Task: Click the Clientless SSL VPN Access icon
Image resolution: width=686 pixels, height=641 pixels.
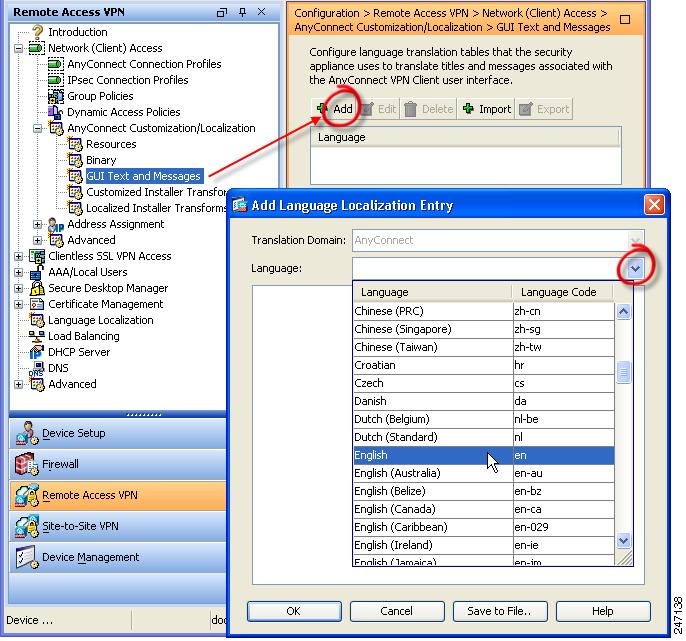Action: [x=37, y=256]
